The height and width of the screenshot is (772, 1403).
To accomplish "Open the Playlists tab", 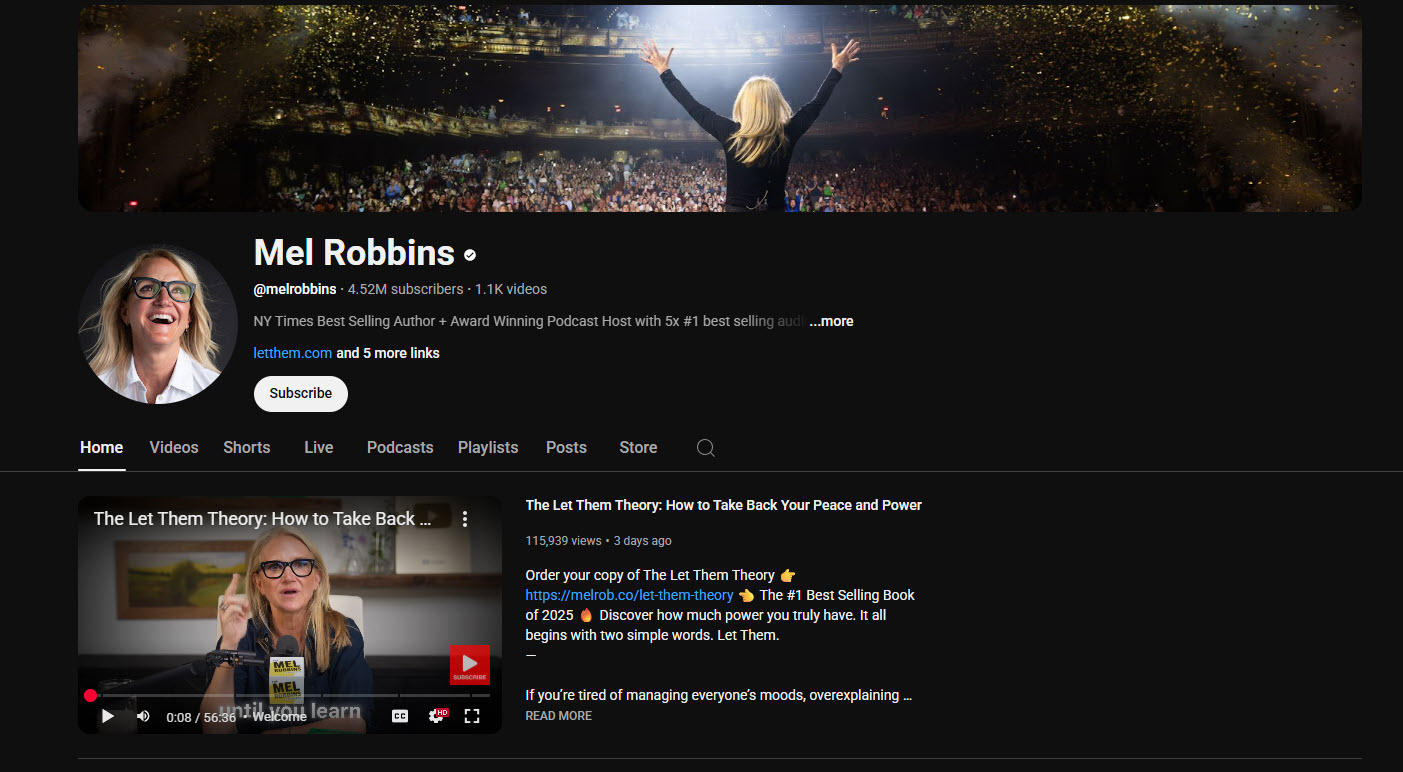I will pyautogui.click(x=488, y=447).
